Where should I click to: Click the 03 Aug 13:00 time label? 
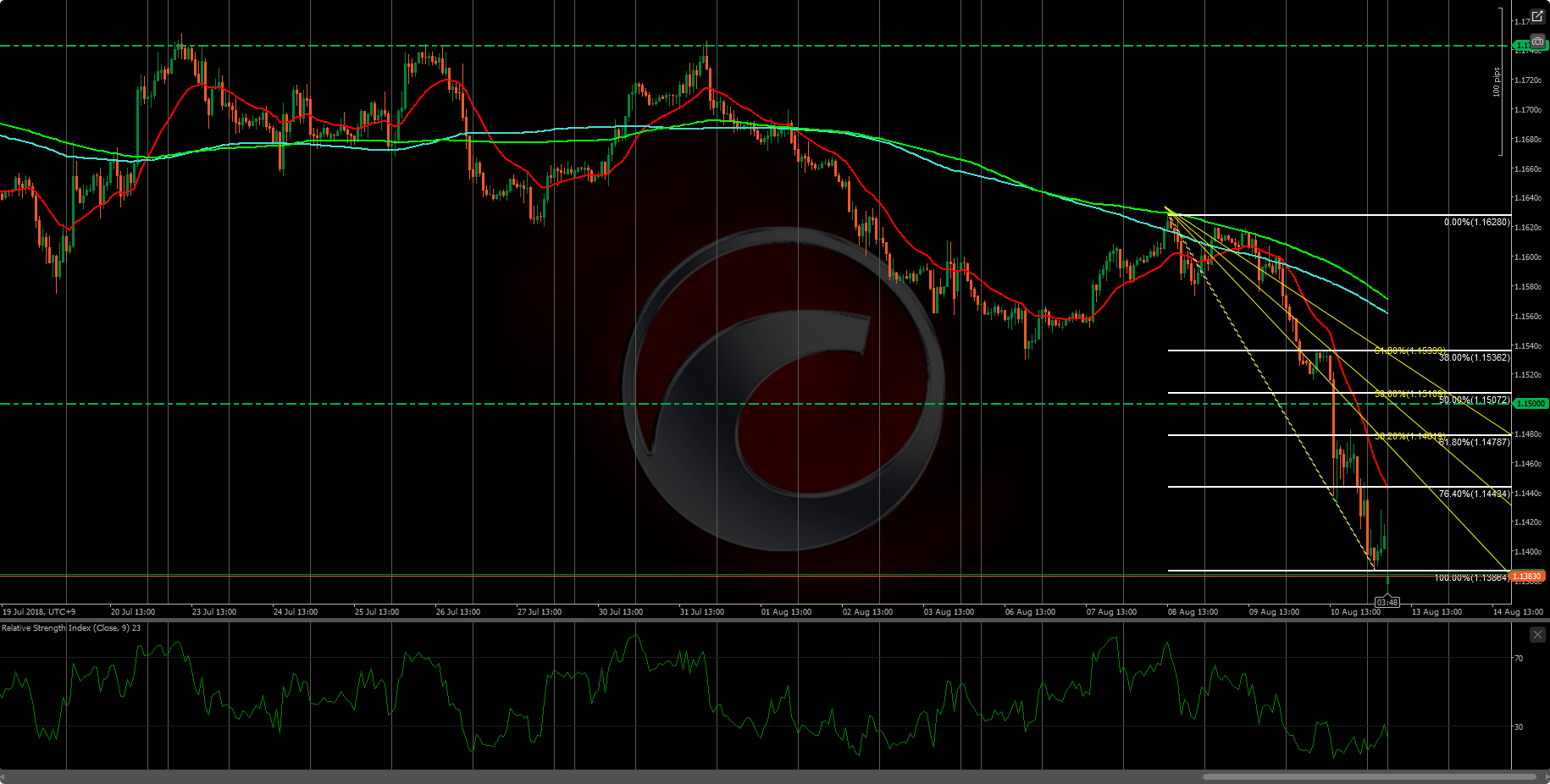(949, 611)
